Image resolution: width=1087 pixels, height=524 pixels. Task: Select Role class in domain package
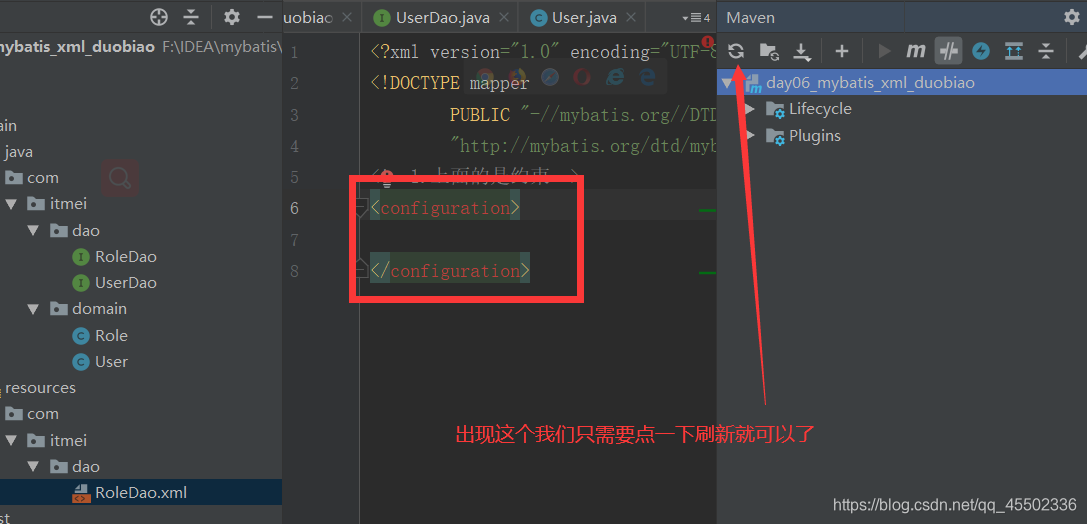111,335
